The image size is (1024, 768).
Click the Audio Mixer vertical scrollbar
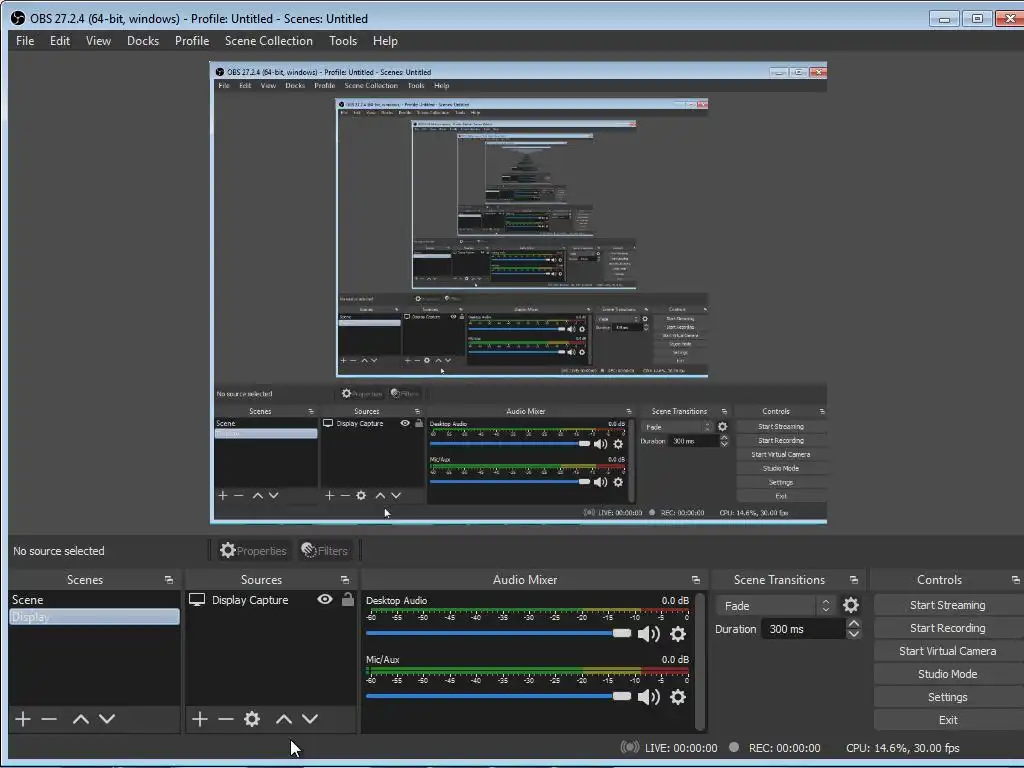(701, 661)
